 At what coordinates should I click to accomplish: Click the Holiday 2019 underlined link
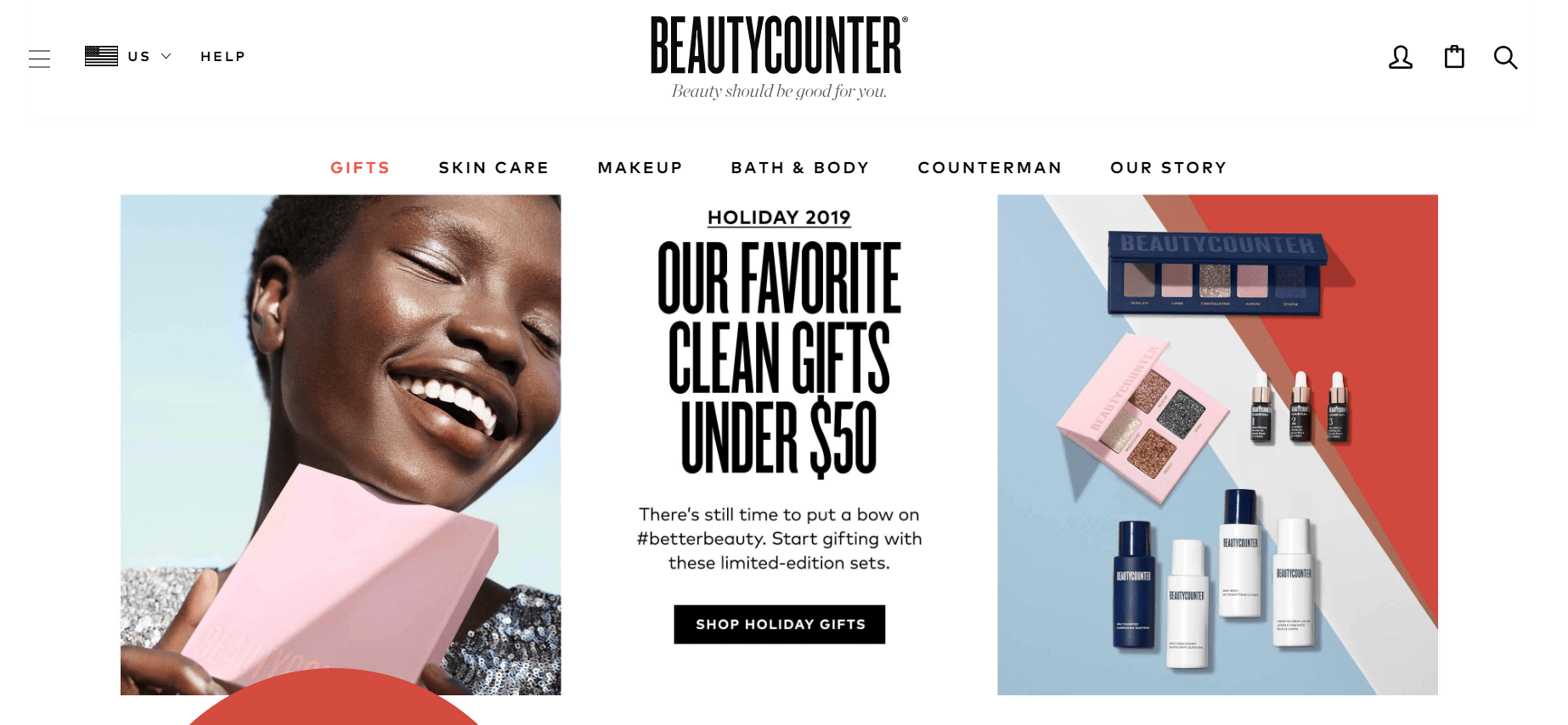click(779, 217)
